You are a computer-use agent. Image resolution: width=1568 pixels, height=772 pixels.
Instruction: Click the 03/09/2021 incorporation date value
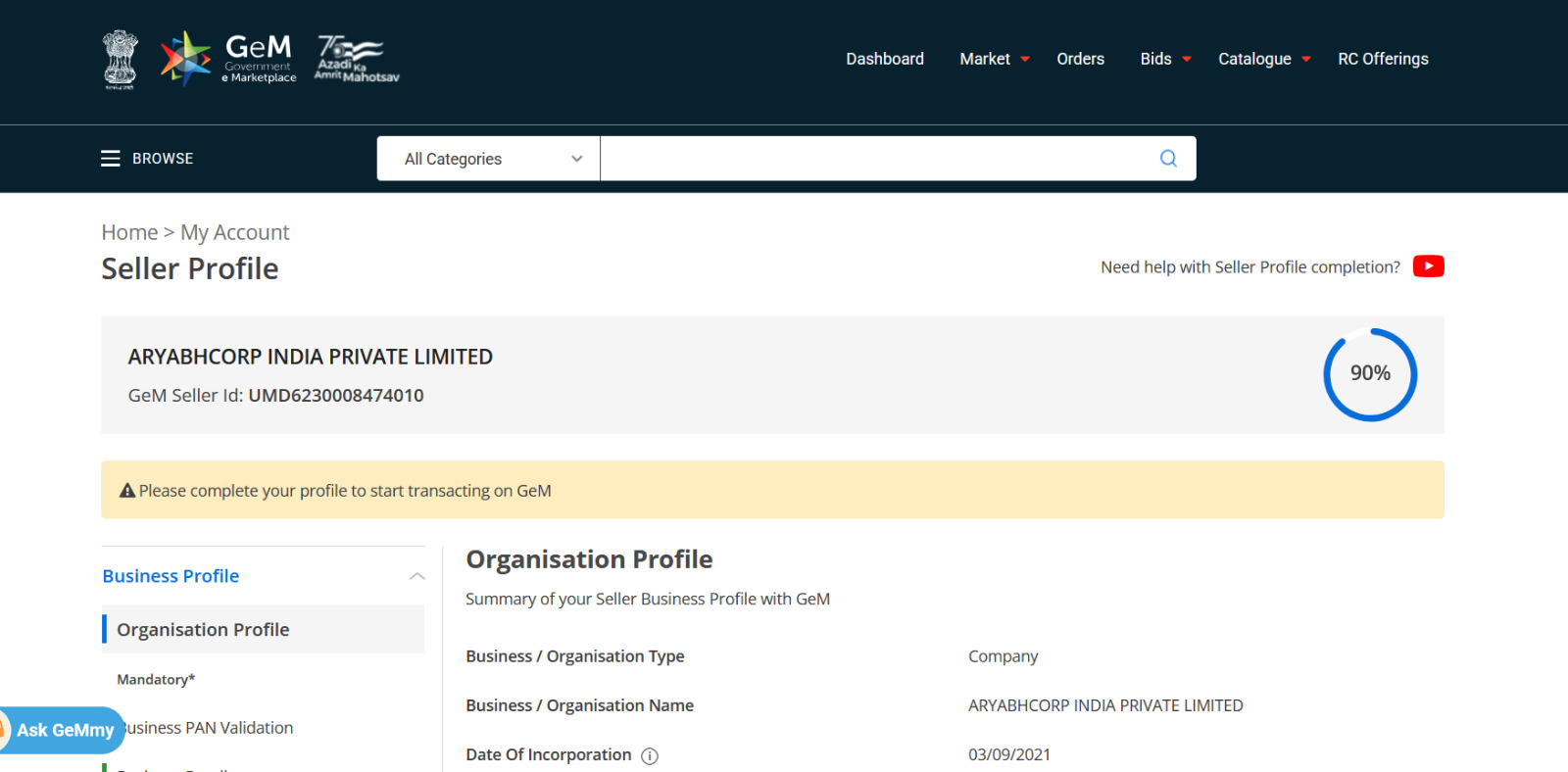[1009, 754]
